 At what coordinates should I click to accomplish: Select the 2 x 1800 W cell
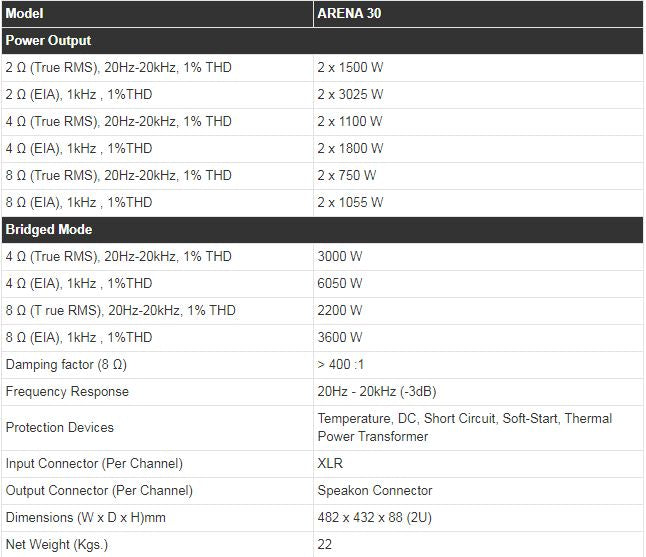(350, 149)
